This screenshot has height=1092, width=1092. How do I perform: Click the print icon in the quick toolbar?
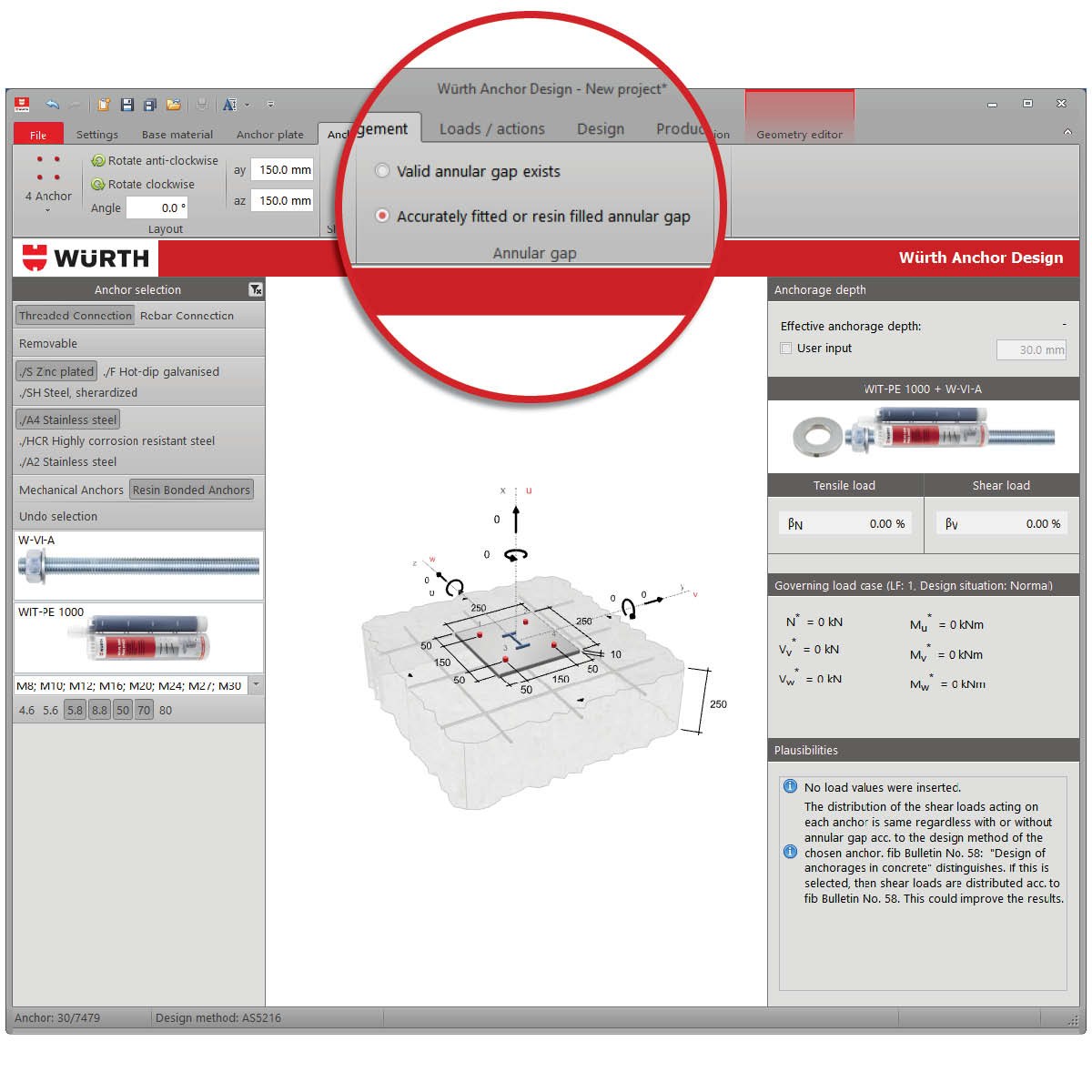point(202,105)
